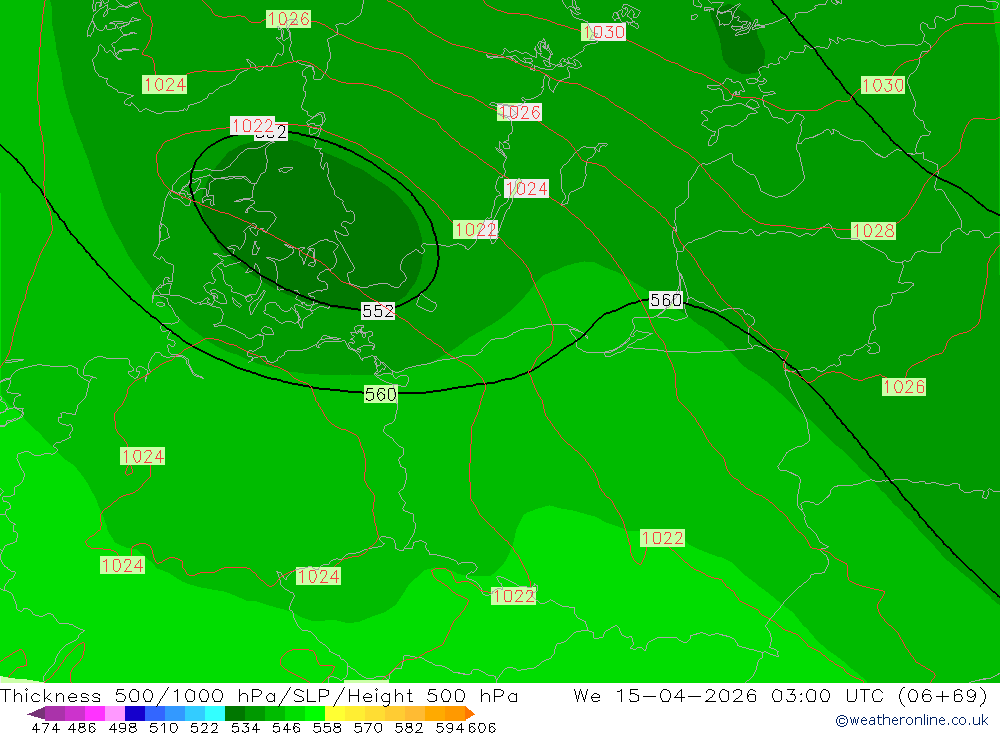Pick the dark blue swatch in the legend
This screenshot has width=1000, height=733.
(135, 713)
